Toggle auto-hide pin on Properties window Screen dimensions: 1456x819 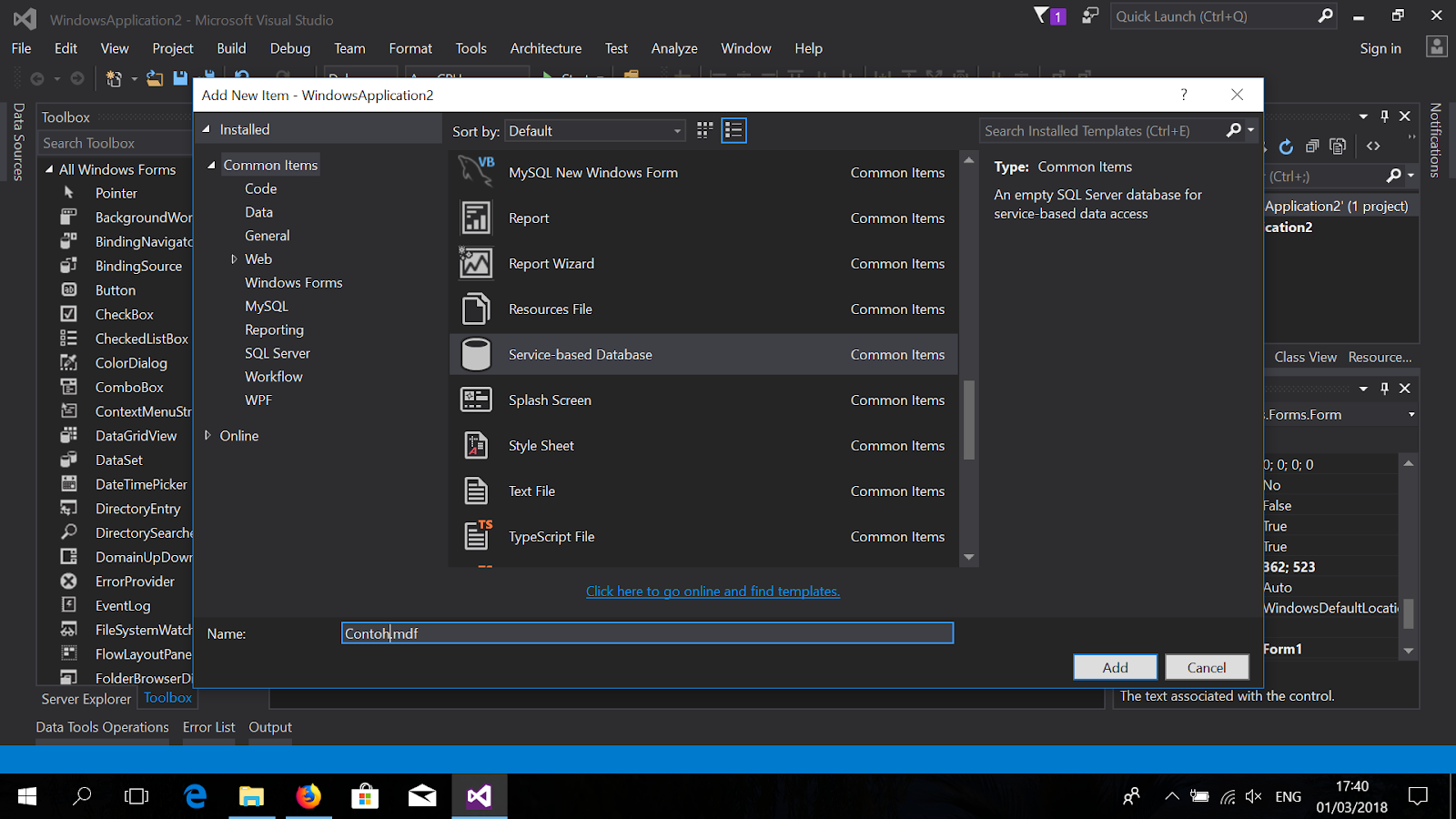(x=1384, y=388)
